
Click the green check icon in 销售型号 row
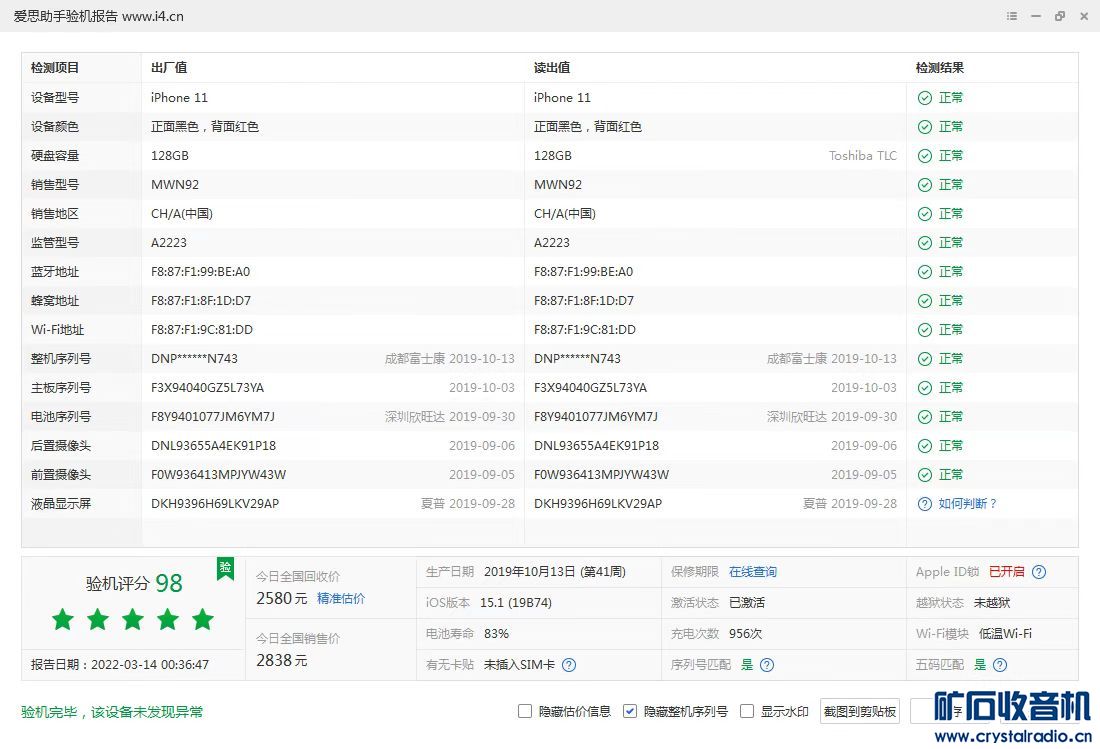pos(925,185)
